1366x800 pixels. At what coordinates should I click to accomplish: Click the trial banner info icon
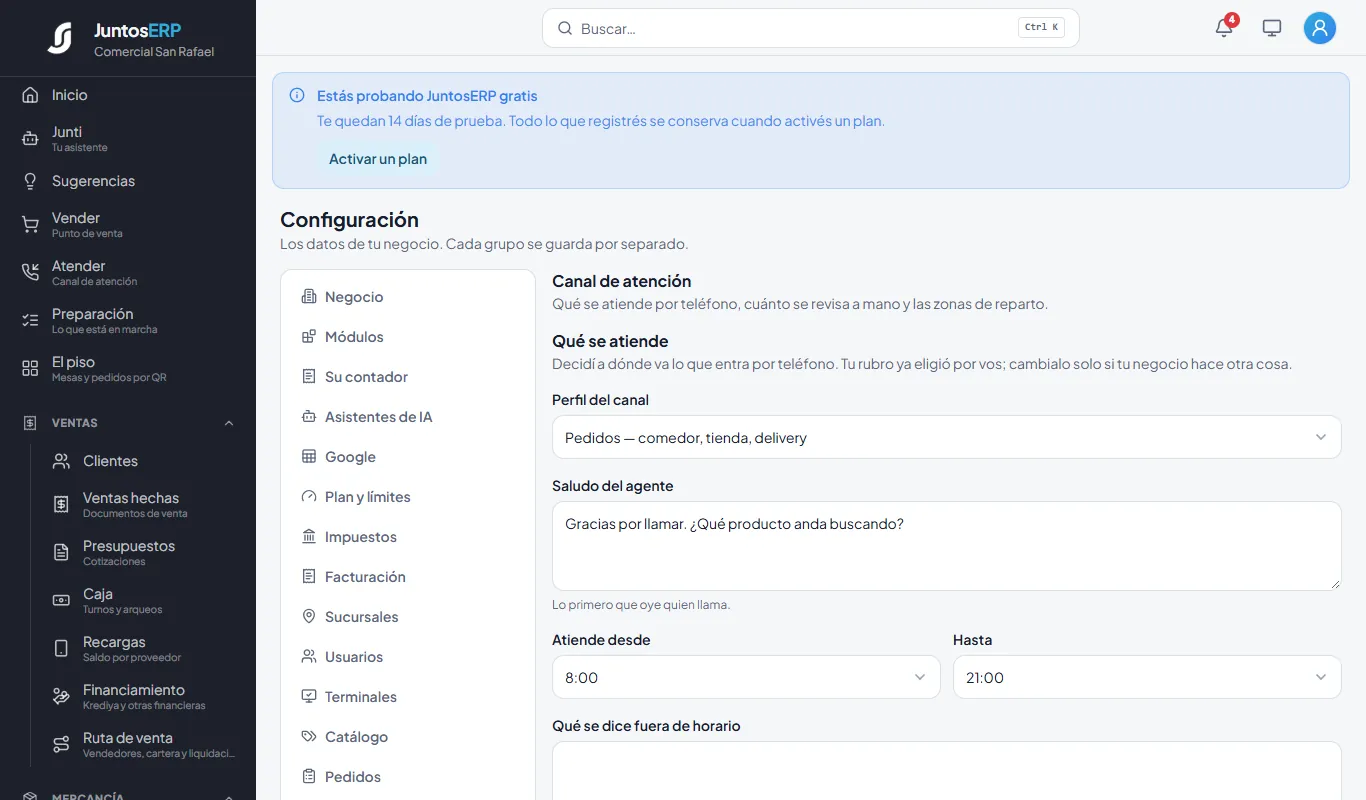(x=297, y=96)
